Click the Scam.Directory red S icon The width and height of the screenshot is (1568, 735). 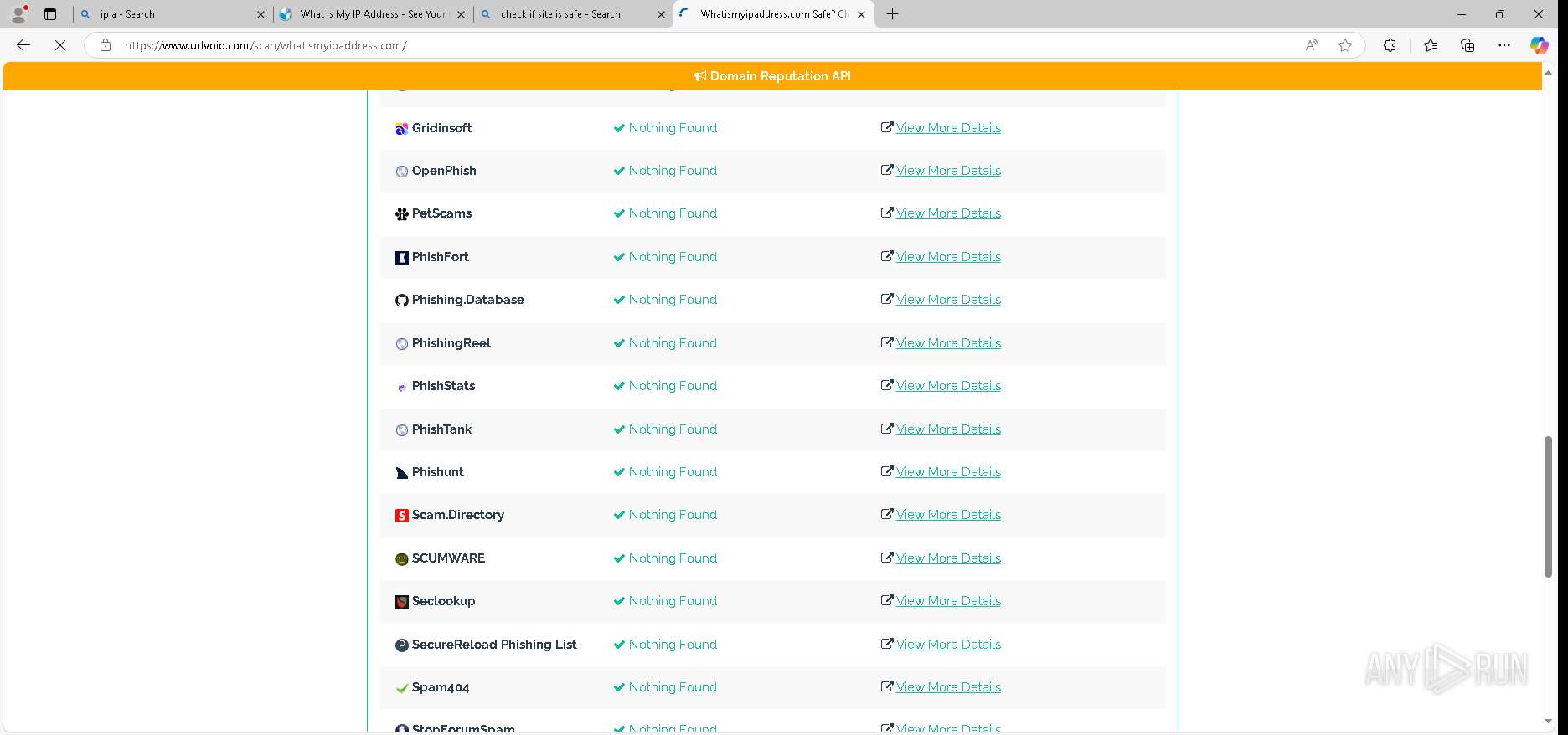[x=402, y=516]
